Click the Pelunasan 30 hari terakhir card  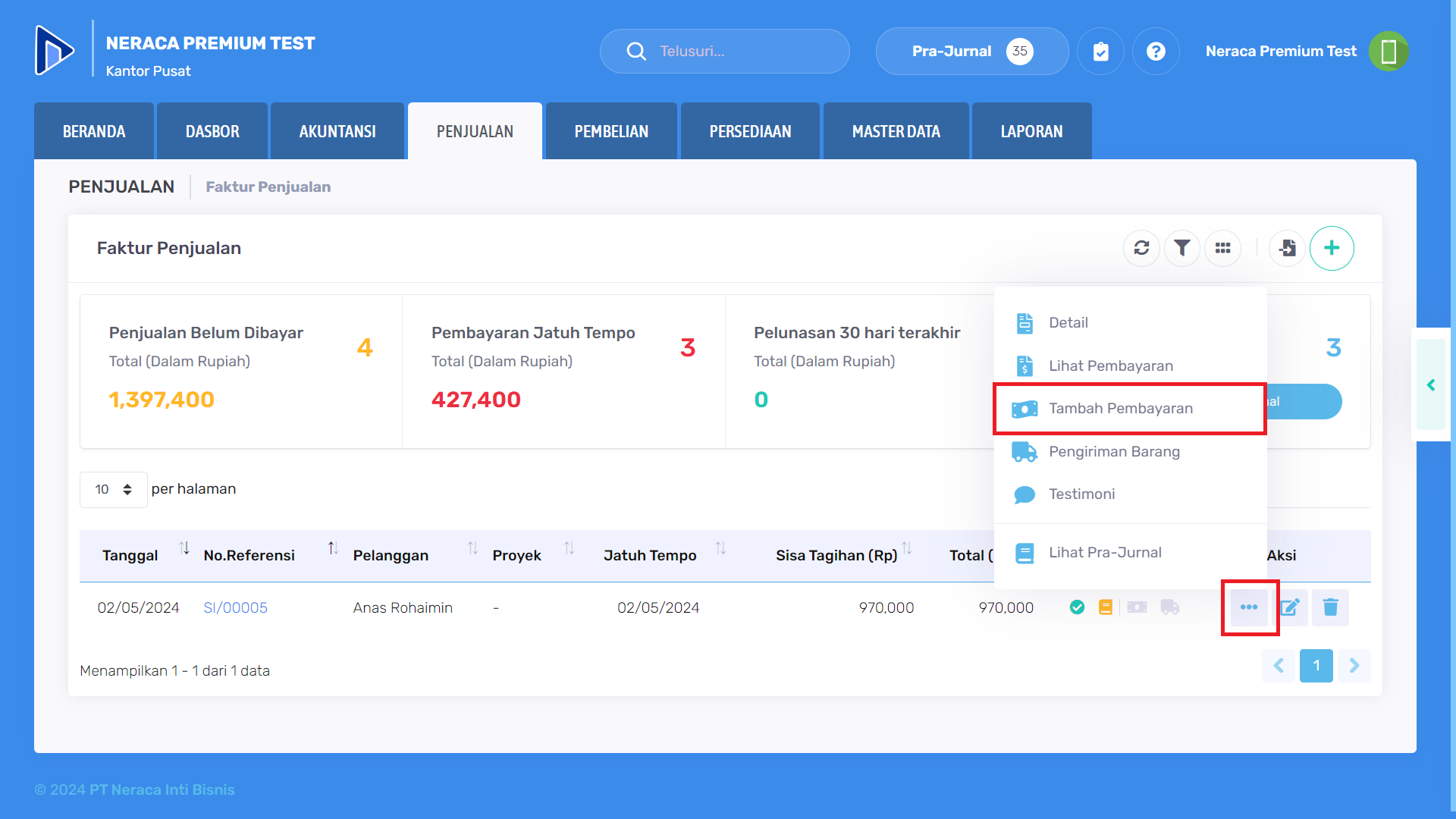click(x=859, y=372)
